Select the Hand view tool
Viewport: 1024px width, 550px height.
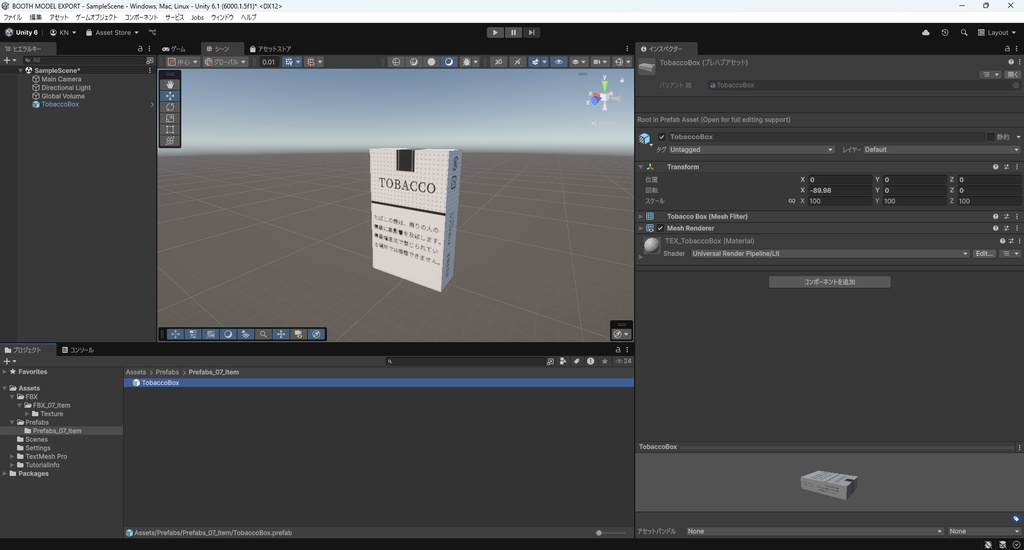170,85
